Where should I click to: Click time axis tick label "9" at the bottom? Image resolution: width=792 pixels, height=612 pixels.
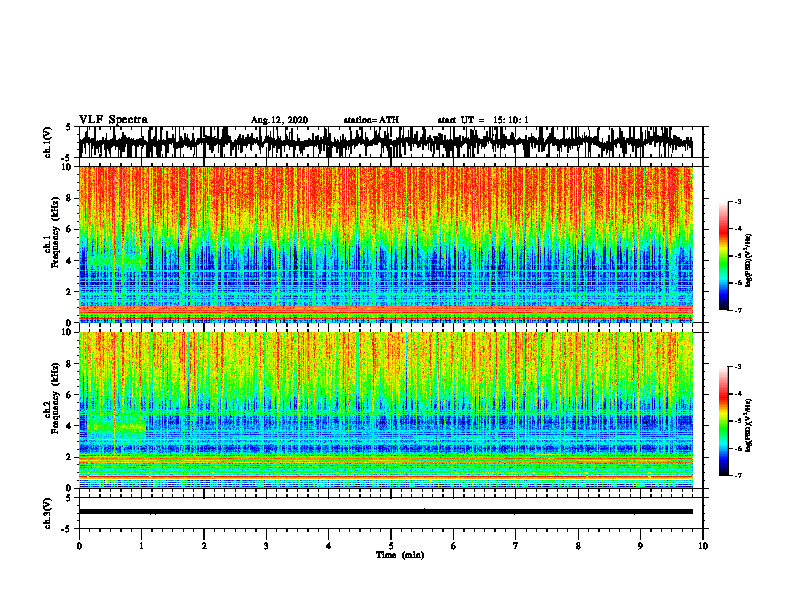(640, 546)
